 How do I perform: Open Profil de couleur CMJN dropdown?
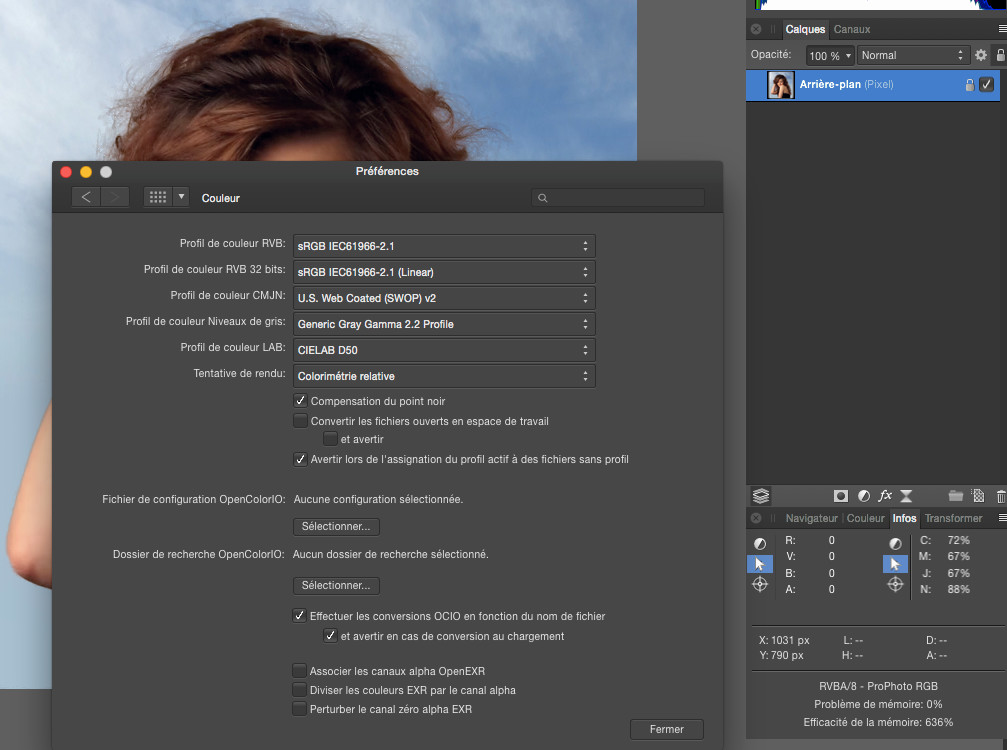[x=444, y=298]
